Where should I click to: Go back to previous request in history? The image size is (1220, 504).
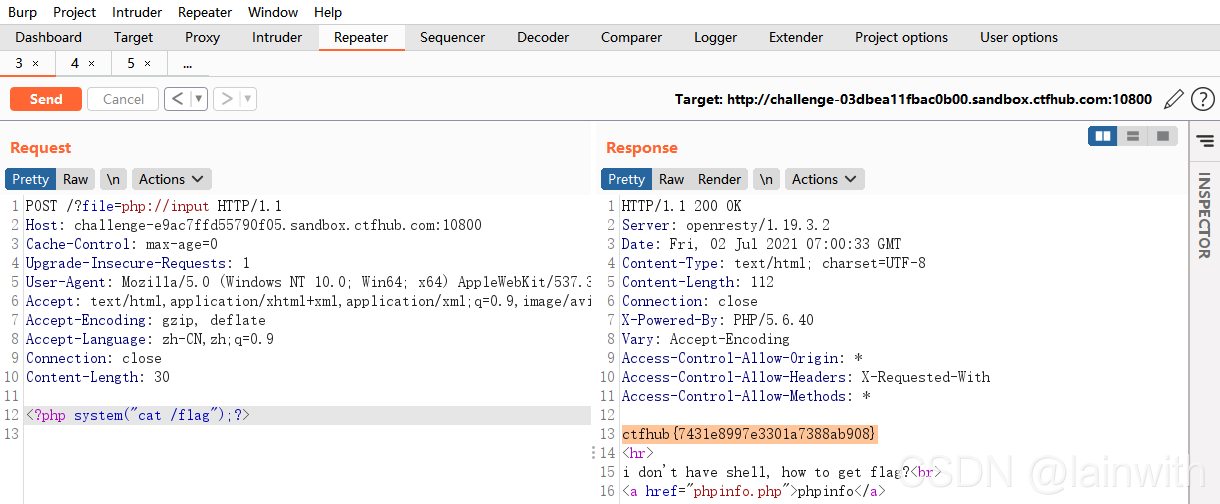click(x=177, y=99)
